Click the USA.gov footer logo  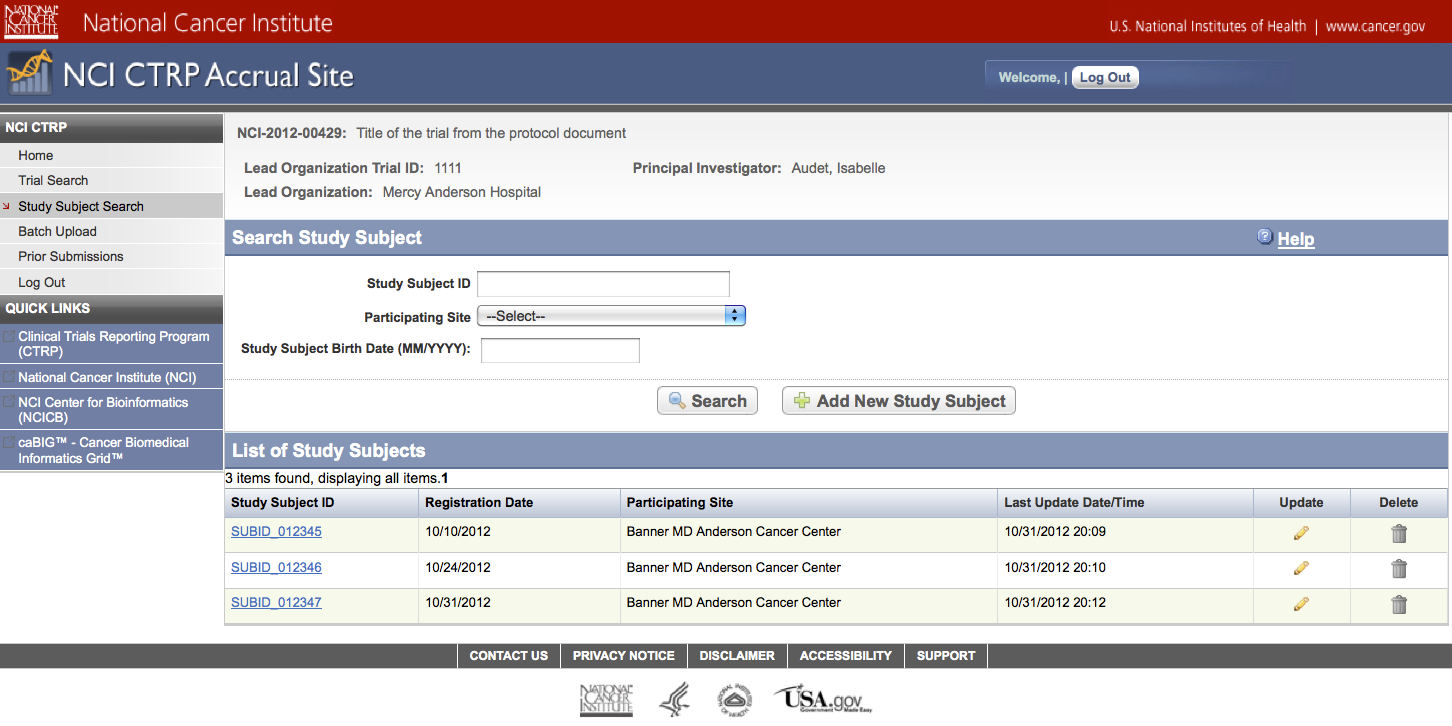[x=822, y=699]
